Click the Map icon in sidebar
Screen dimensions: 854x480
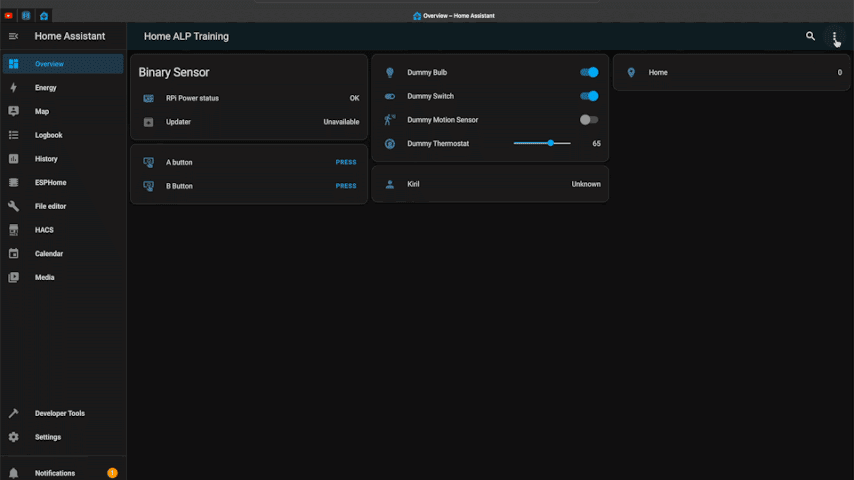point(14,111)
